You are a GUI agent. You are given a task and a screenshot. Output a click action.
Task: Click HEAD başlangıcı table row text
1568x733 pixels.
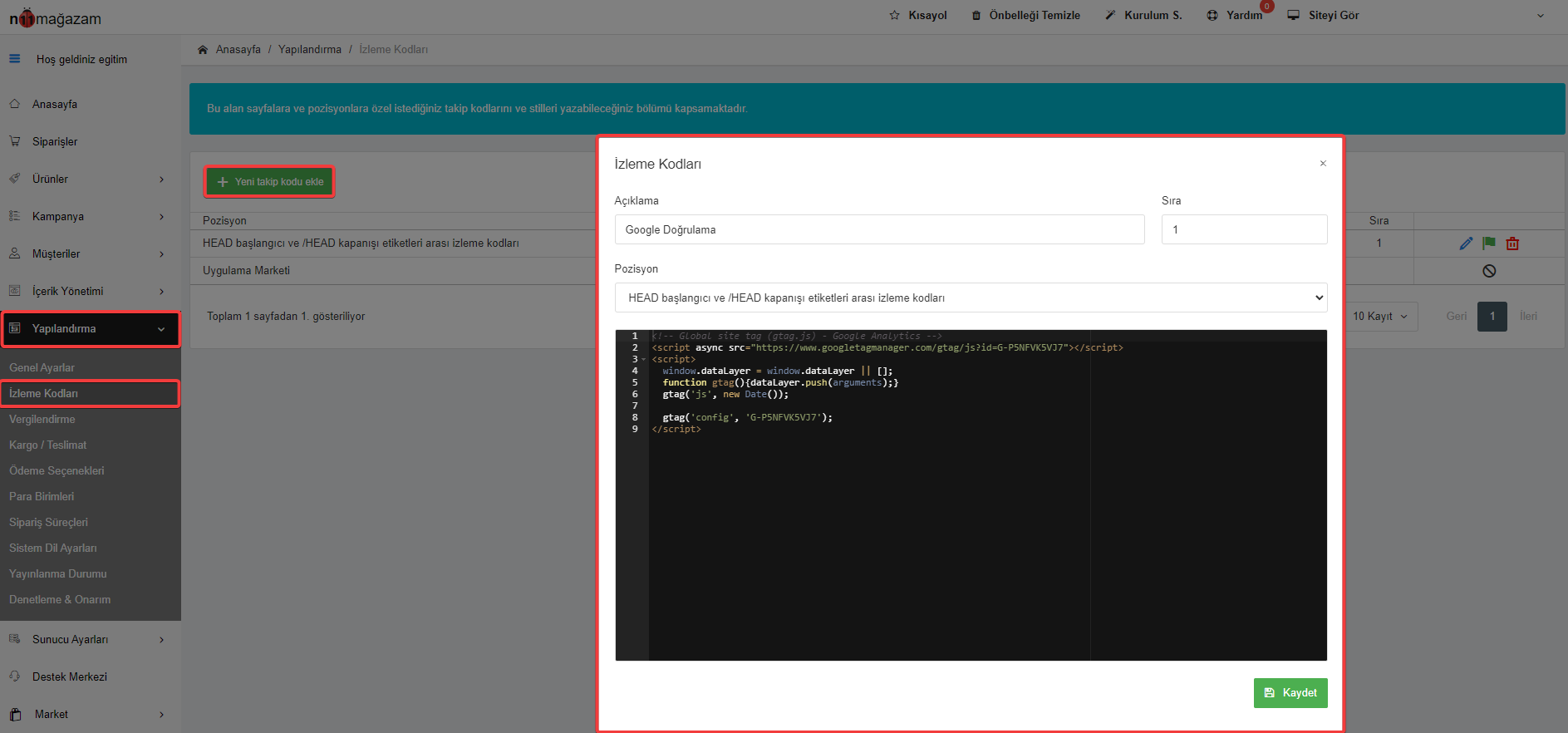pos(361,244)
